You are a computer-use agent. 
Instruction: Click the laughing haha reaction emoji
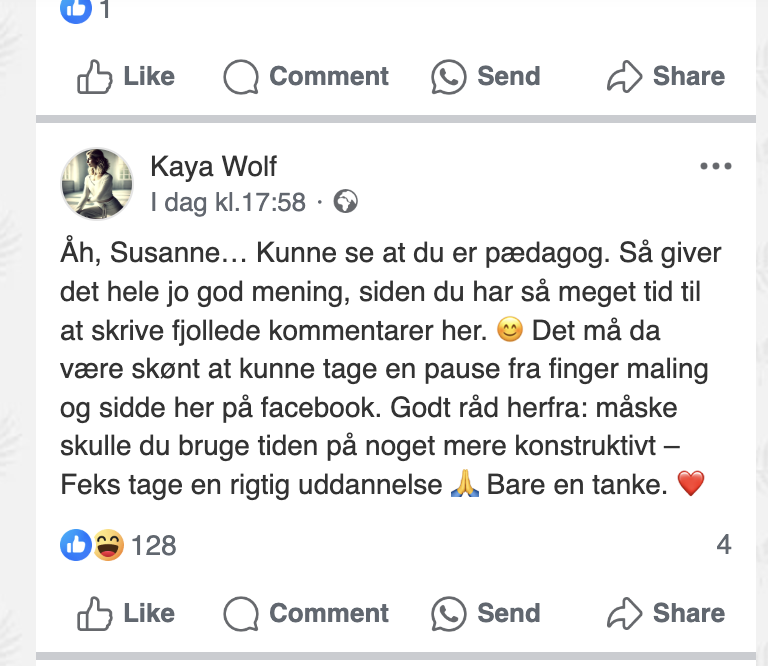(x=108, y=545)
